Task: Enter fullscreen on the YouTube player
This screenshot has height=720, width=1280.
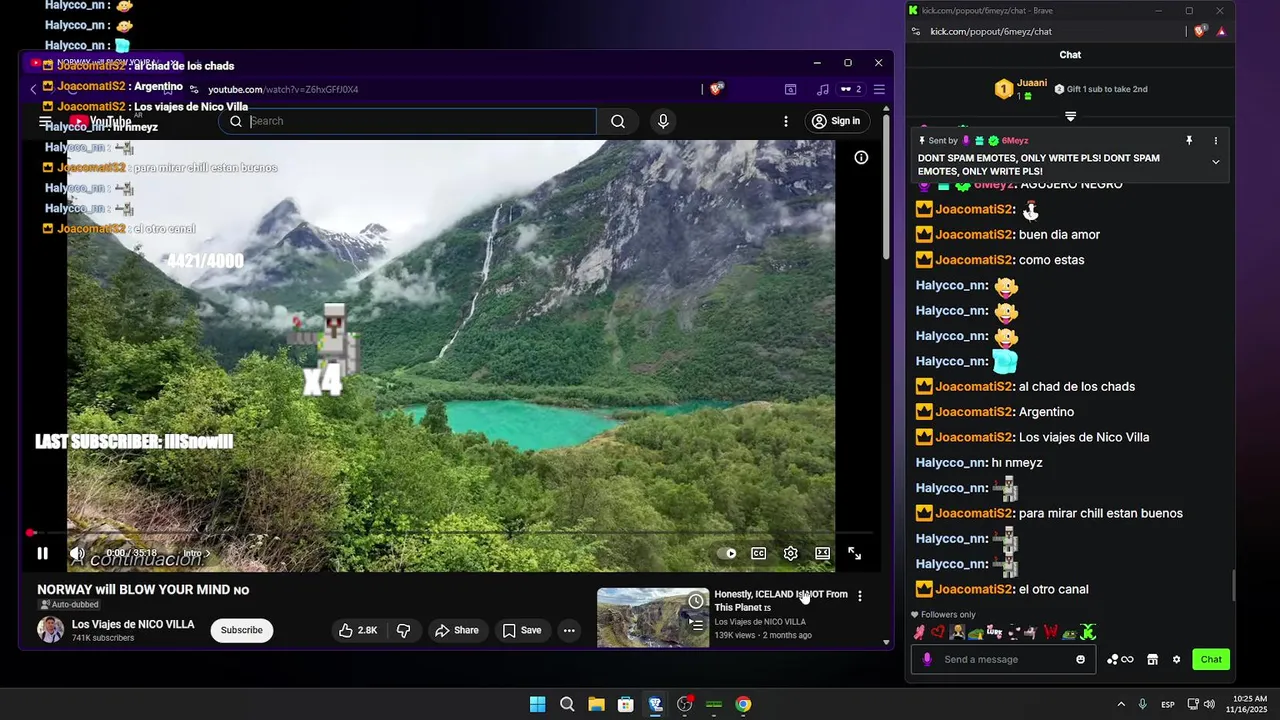Action: (855, 553)
